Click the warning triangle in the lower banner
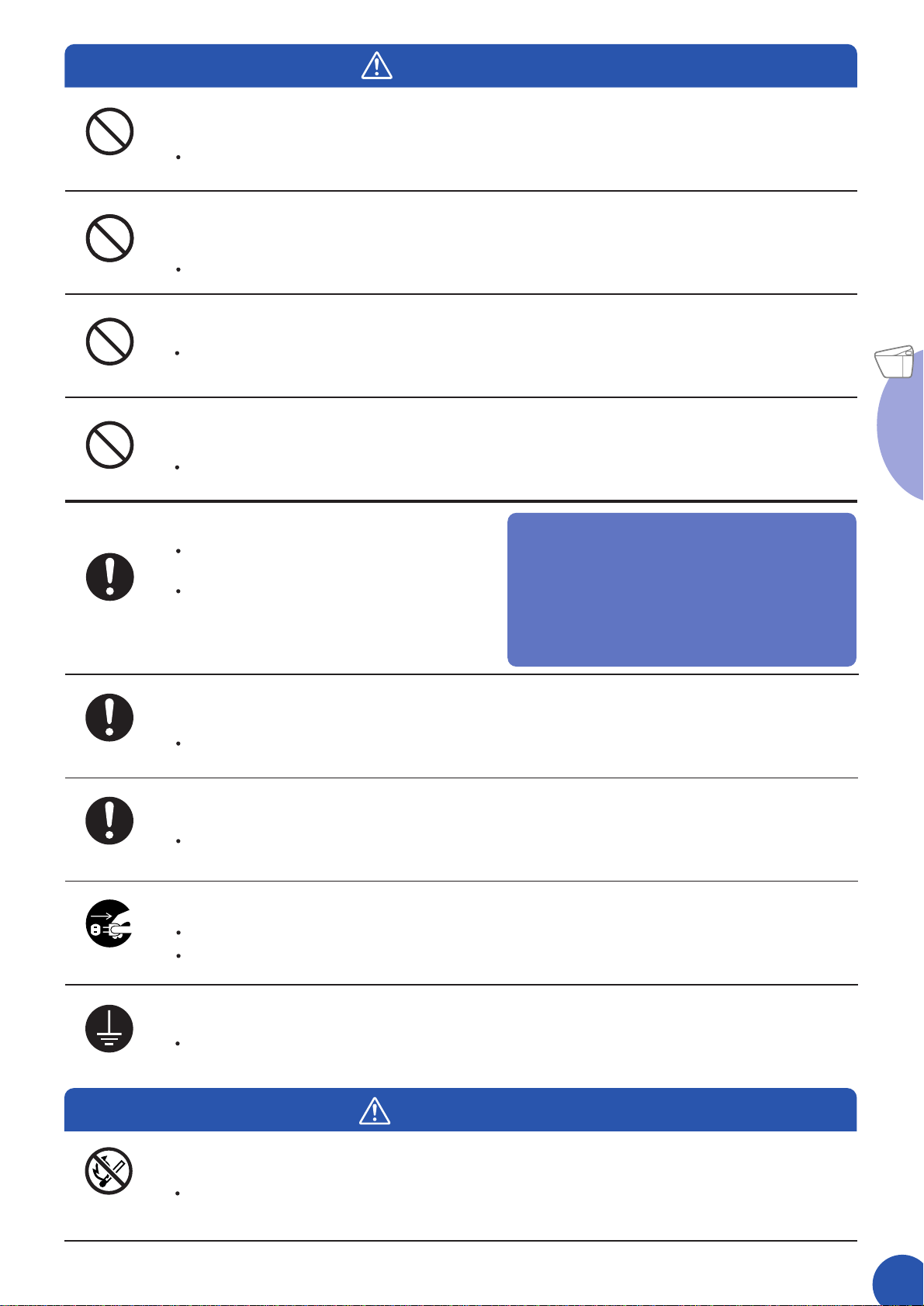This screenshot has width=924, height=1306. [375, 1110]
